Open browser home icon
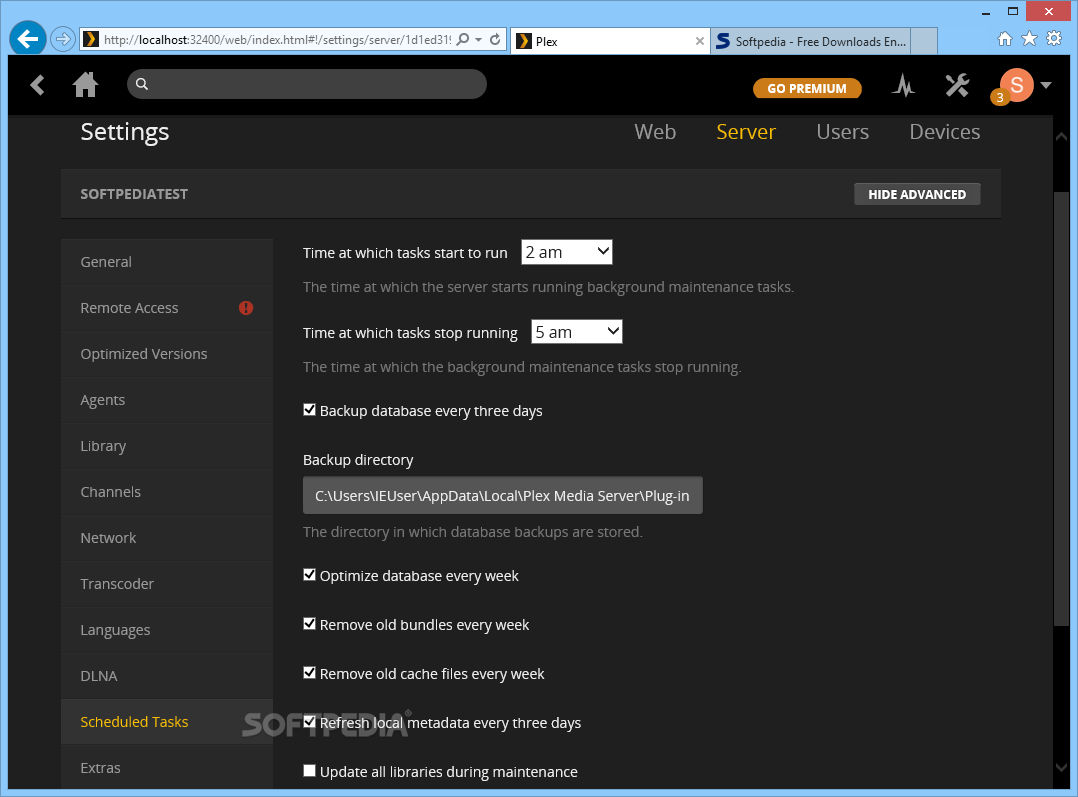 coord(1004,39)
